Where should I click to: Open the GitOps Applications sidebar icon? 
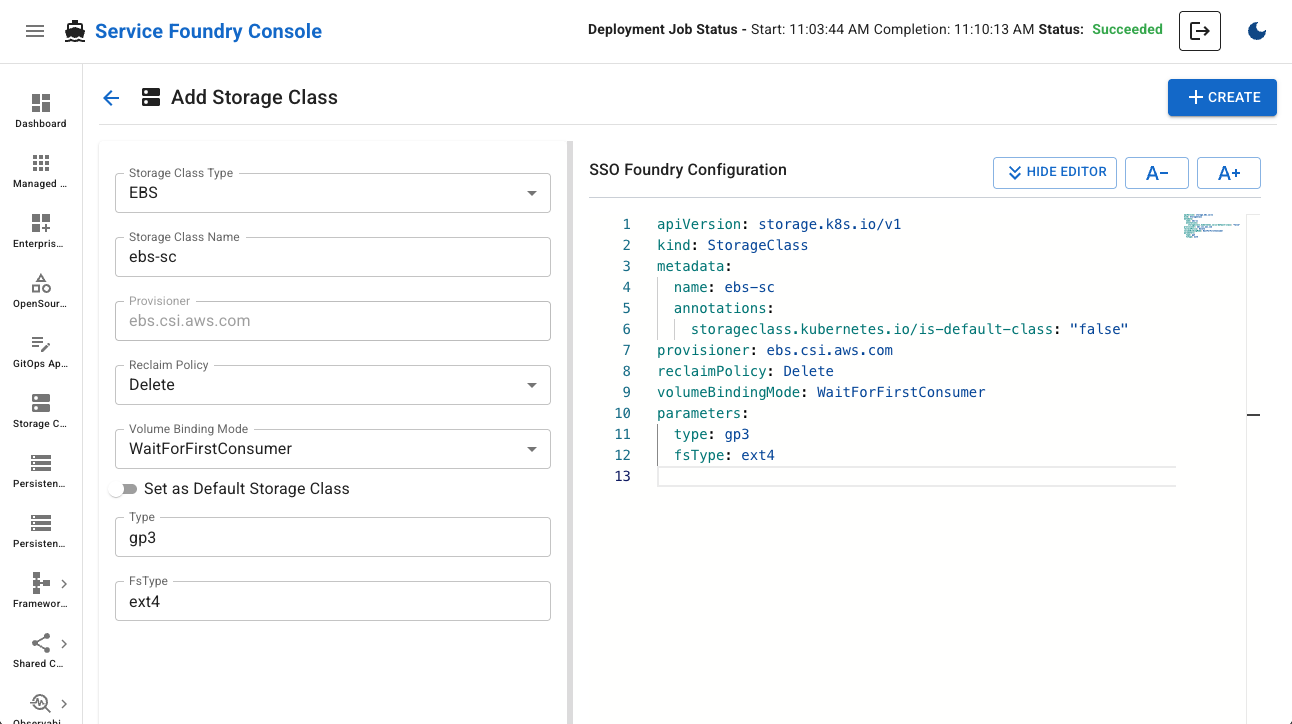(40, 349)
